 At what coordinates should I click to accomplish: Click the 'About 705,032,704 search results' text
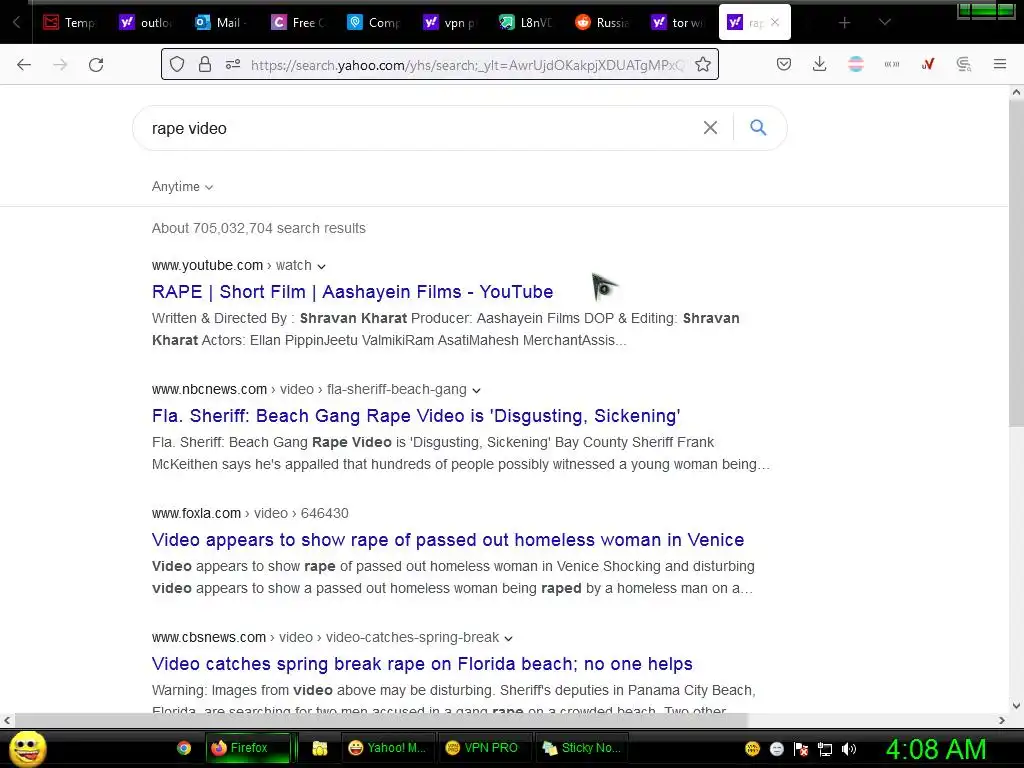[x=259, y=228]
